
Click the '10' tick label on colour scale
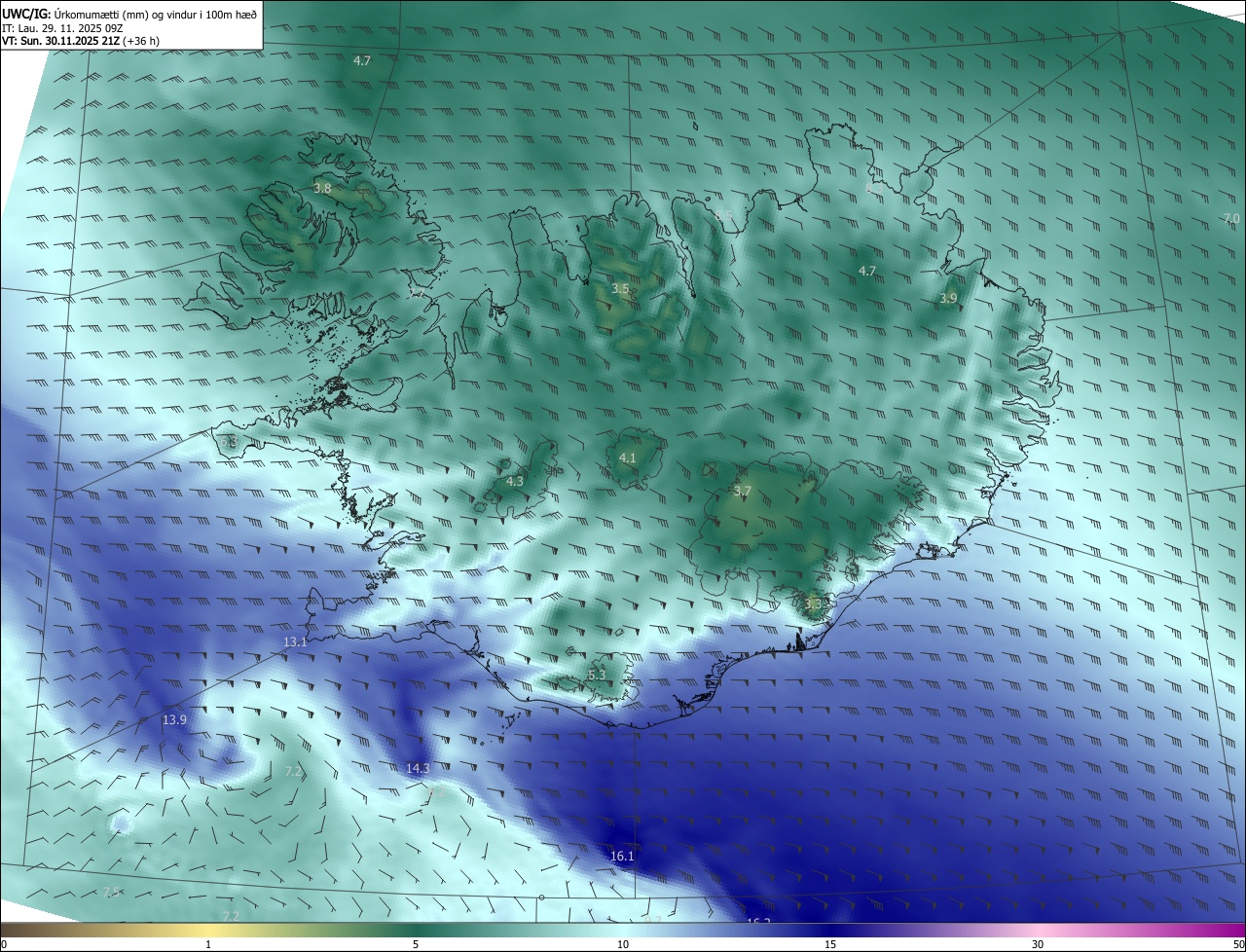click(623, 944)
